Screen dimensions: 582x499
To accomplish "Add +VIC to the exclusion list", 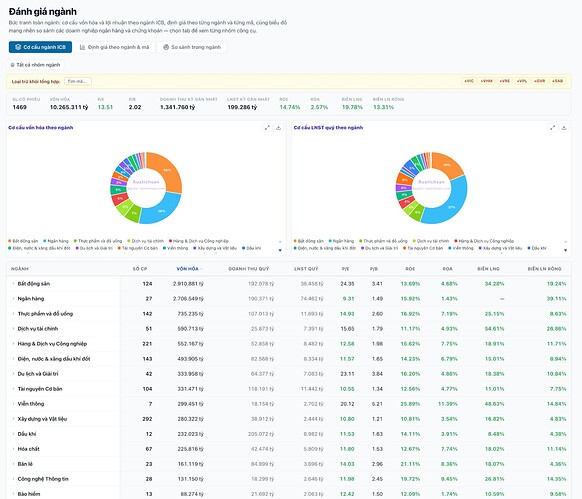I will 469,81.
